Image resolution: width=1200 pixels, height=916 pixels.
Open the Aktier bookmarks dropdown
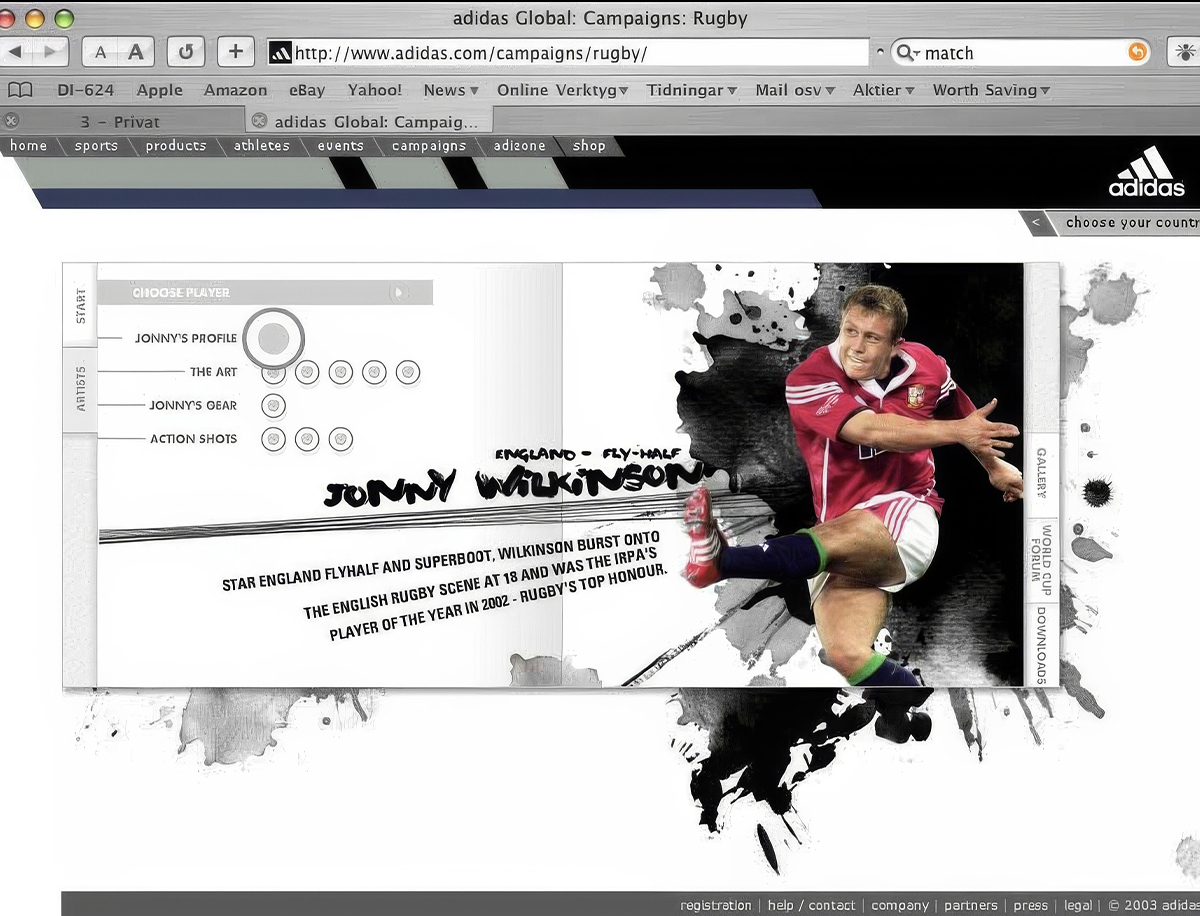[884, 90]
